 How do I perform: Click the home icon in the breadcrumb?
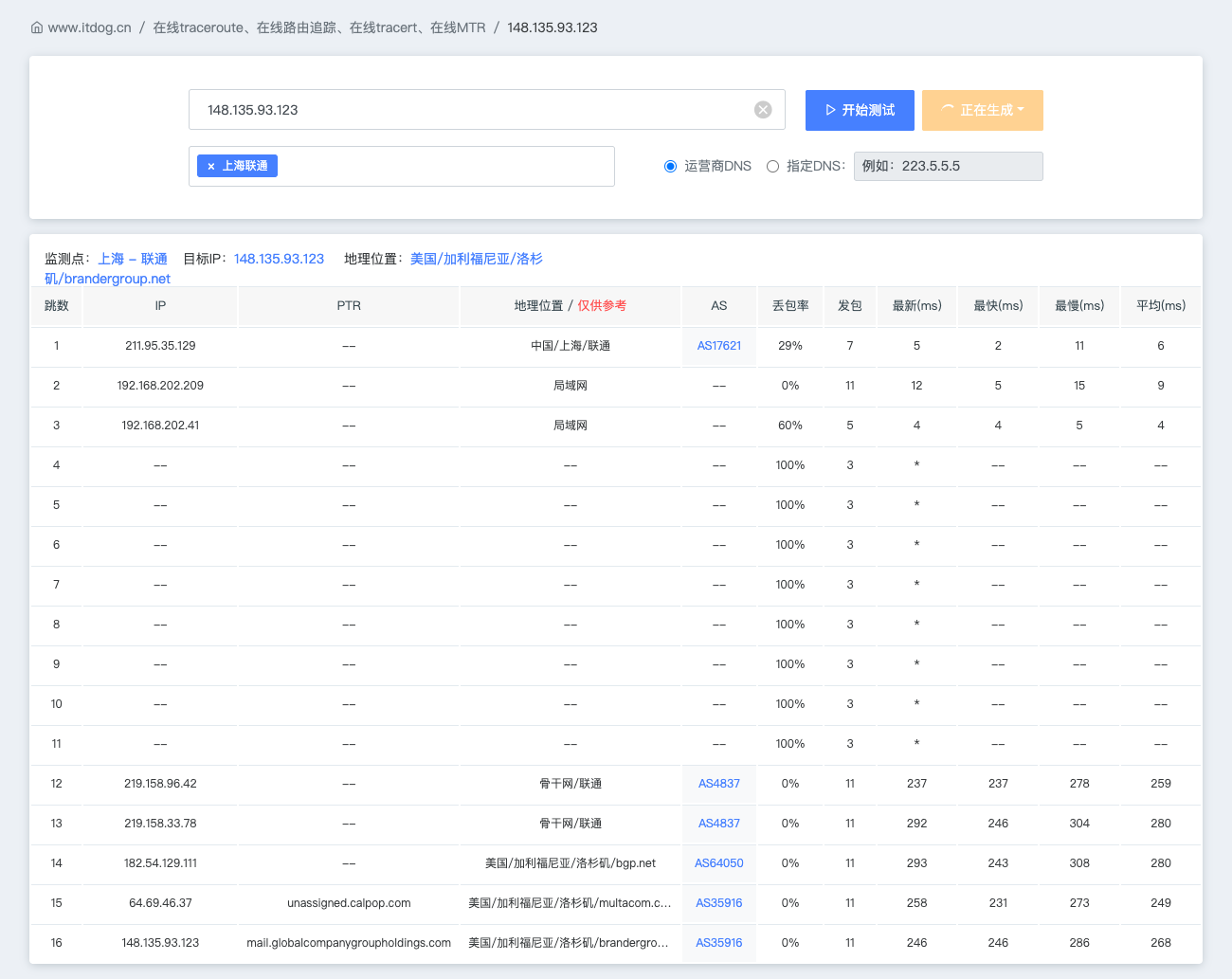point(37,27)
